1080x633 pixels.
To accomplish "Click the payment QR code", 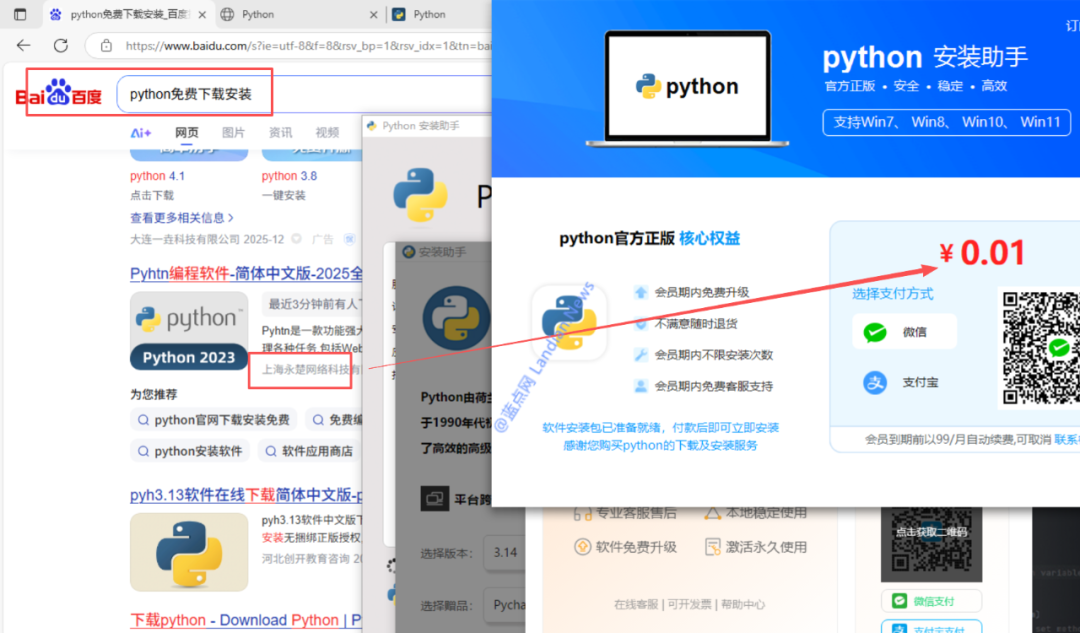I will 1040,348.
